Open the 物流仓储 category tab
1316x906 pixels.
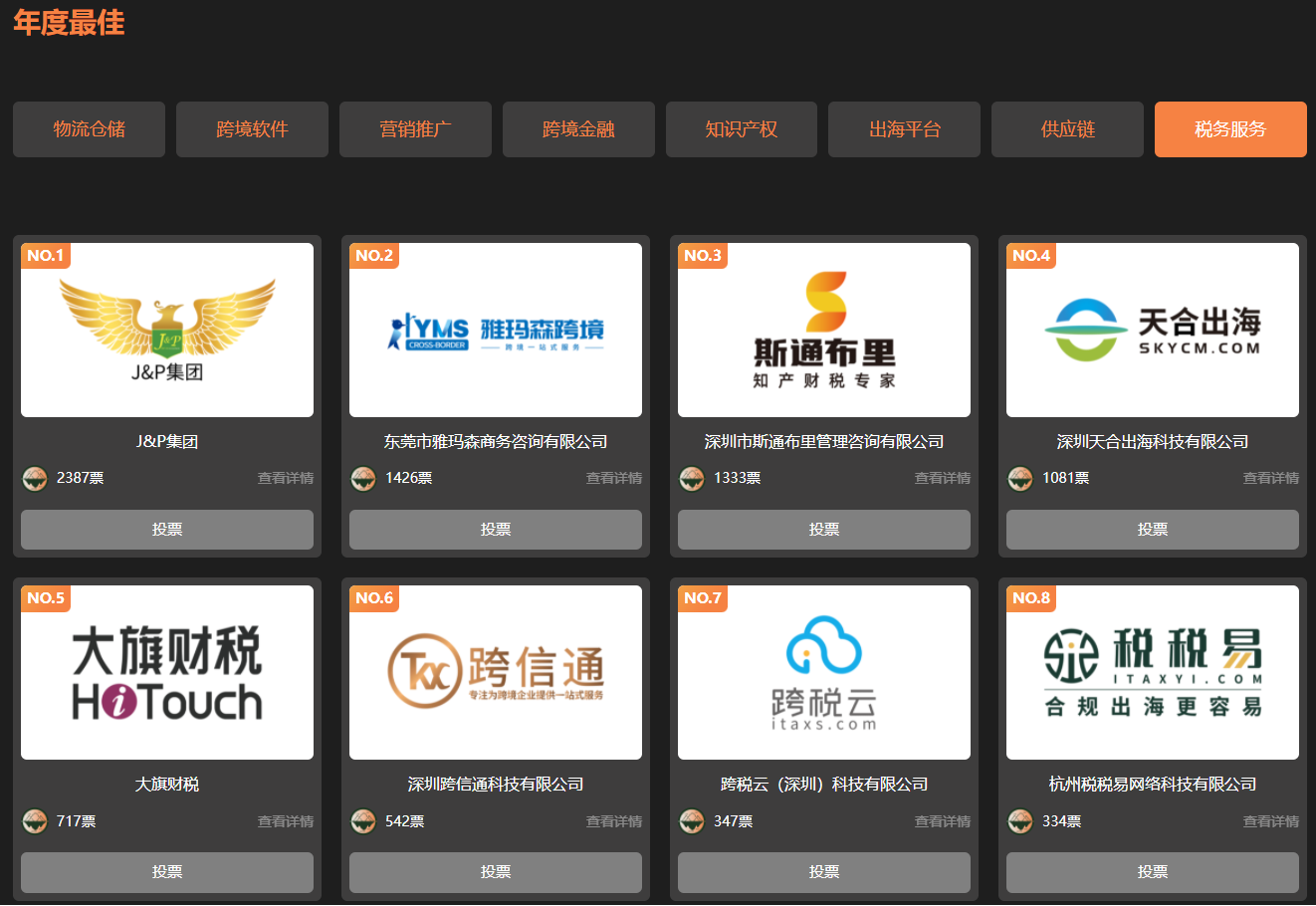(x=89, y=129)
